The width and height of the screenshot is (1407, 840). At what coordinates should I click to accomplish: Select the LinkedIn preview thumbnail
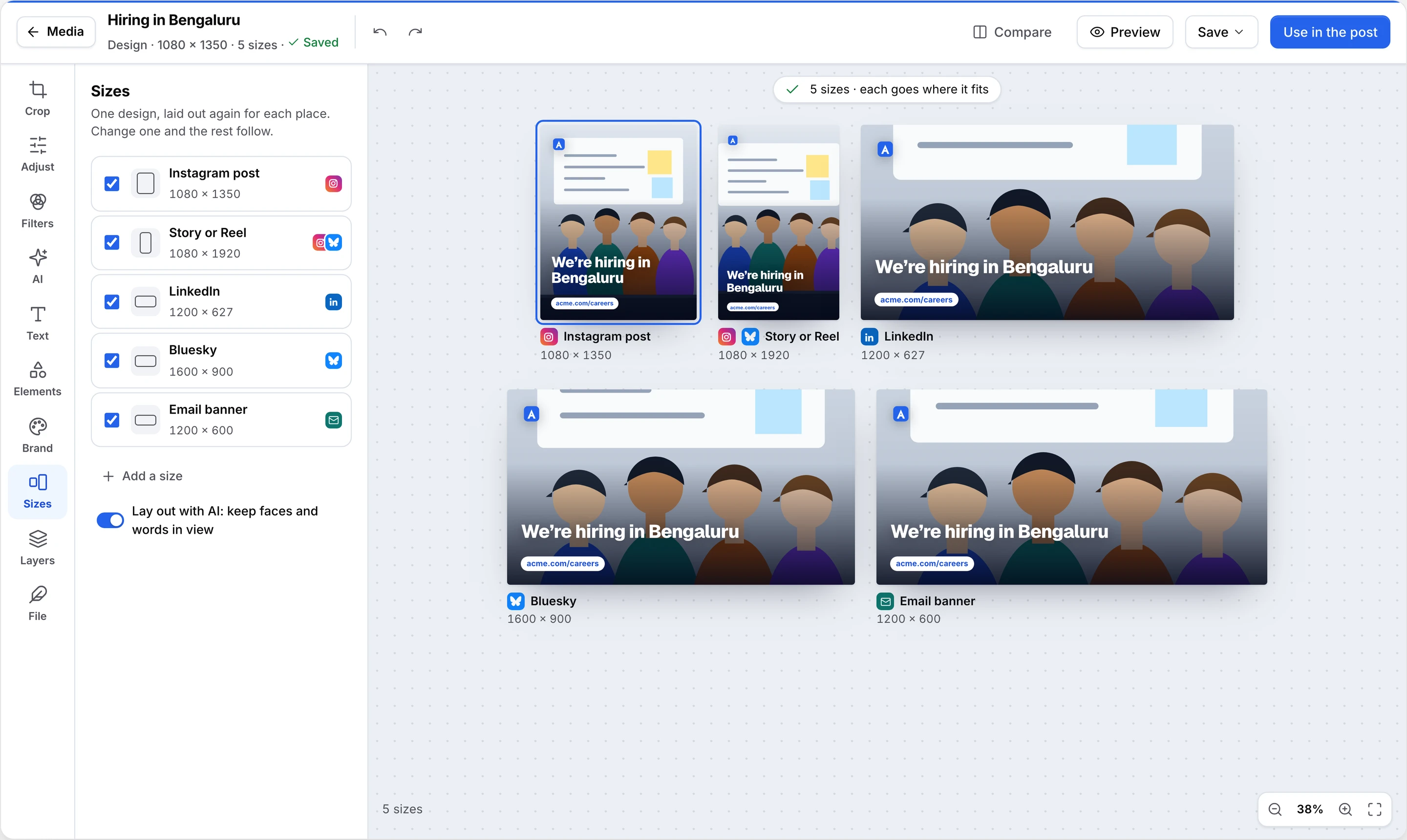coord(1047,222)
